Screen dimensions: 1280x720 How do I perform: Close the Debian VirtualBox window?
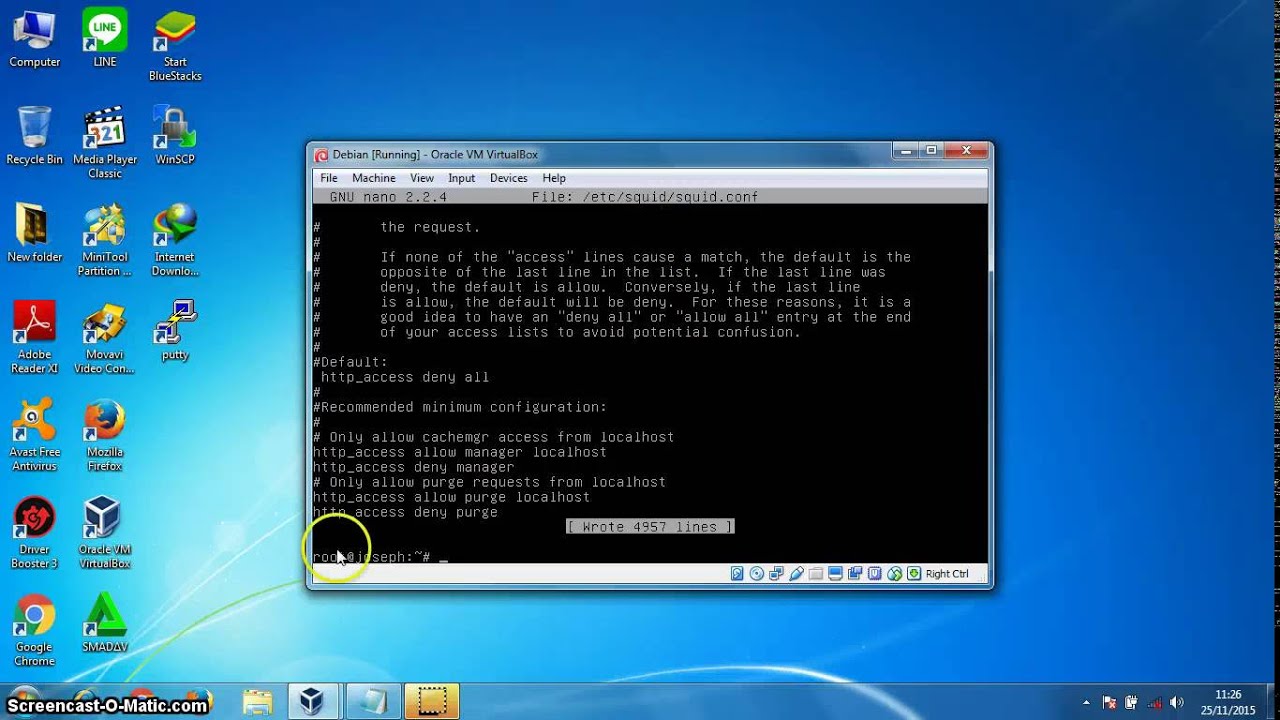[x=966, y=151]
